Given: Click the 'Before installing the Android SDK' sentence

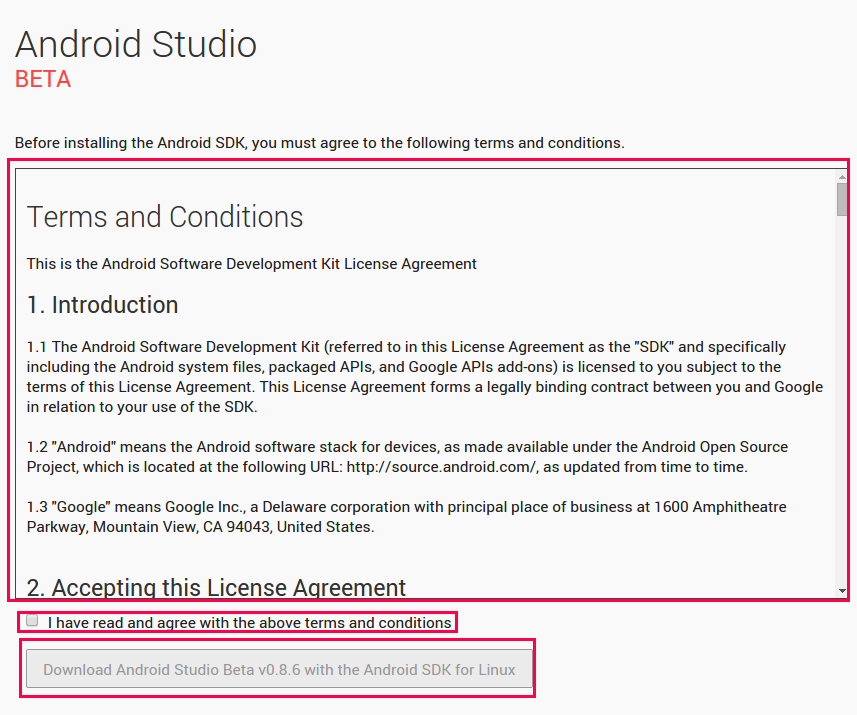Looking at the screenshot, I should 320,143.
